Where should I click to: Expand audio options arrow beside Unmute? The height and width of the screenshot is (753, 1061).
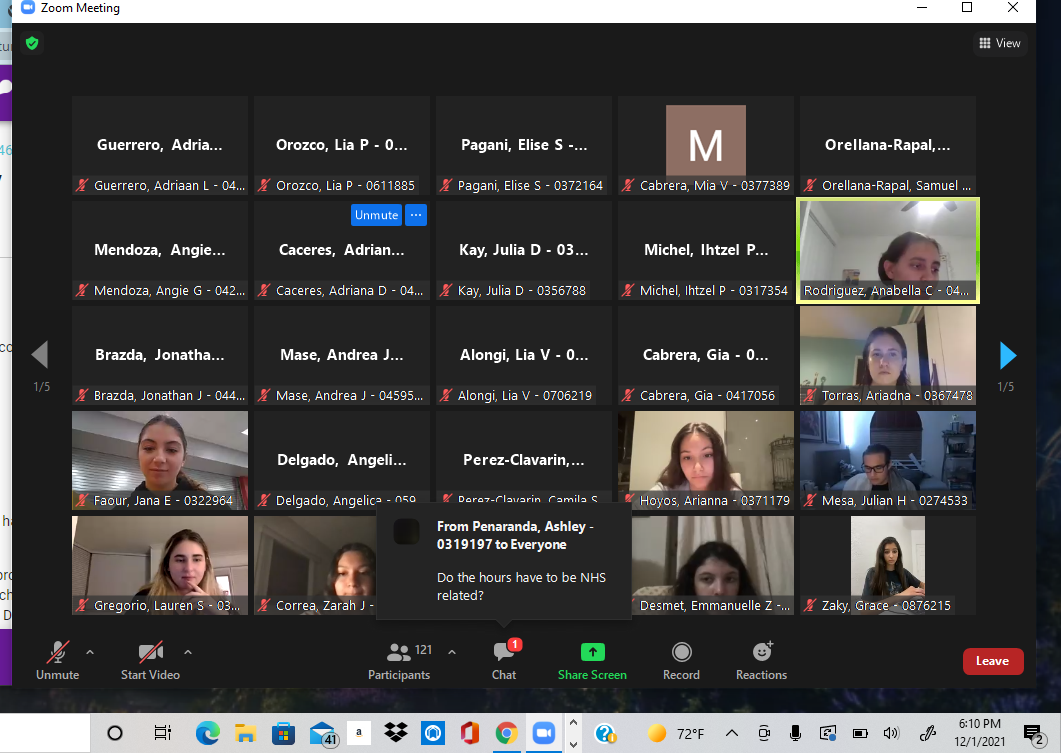(90, 652)
